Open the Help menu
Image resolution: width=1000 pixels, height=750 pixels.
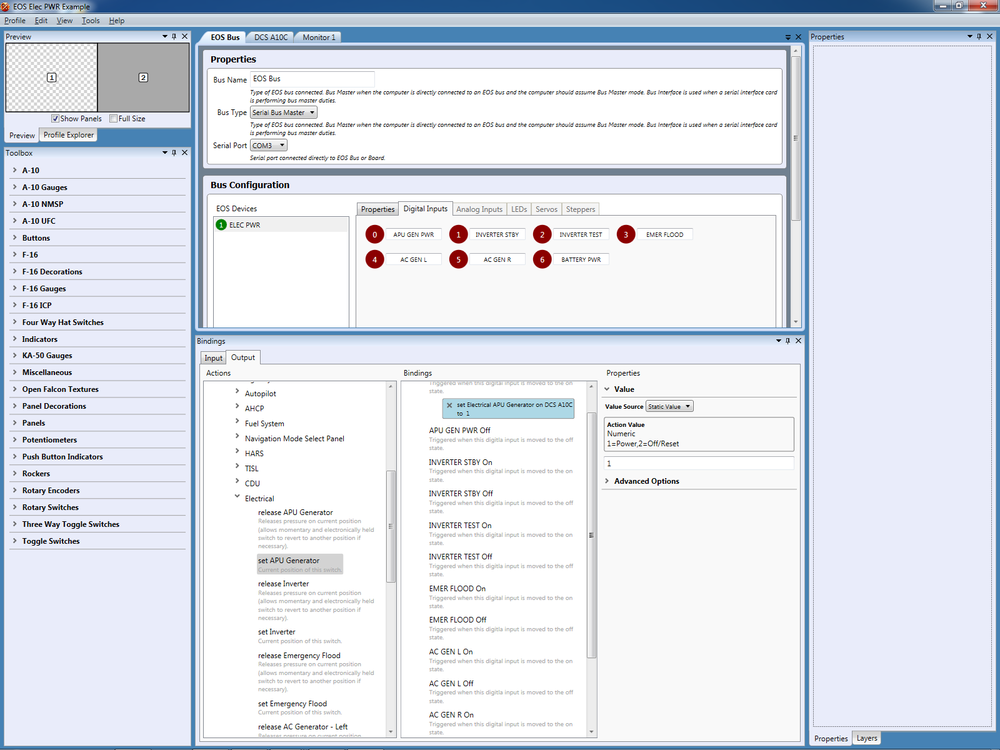pyautogui.click(x=117, y=20)
